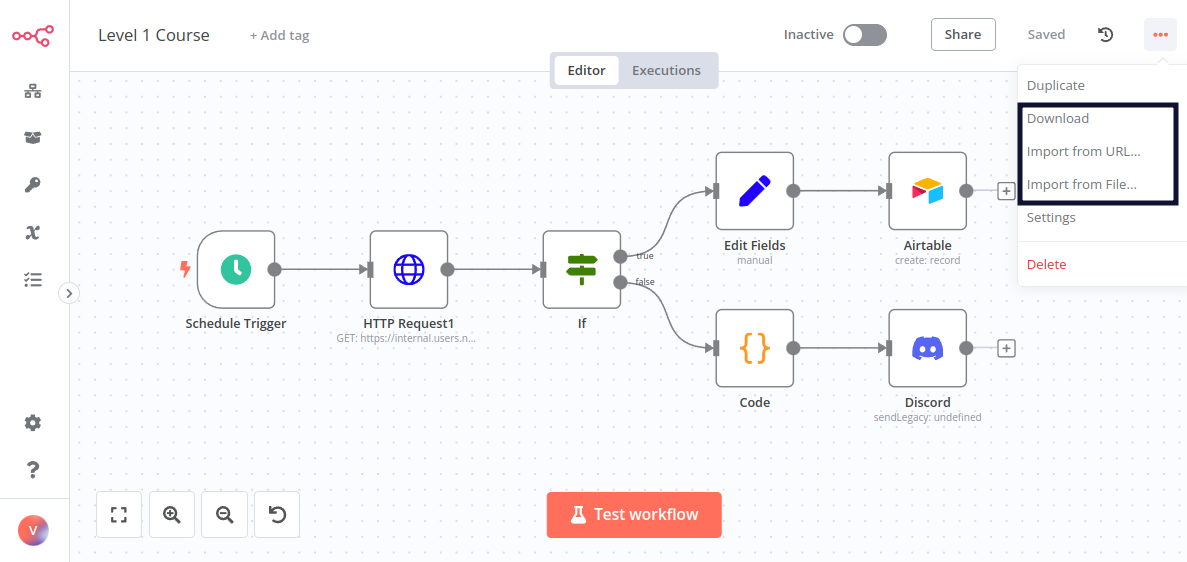Zoom in on the canvas
This screenshot has height=562, width=1187.
172,515
